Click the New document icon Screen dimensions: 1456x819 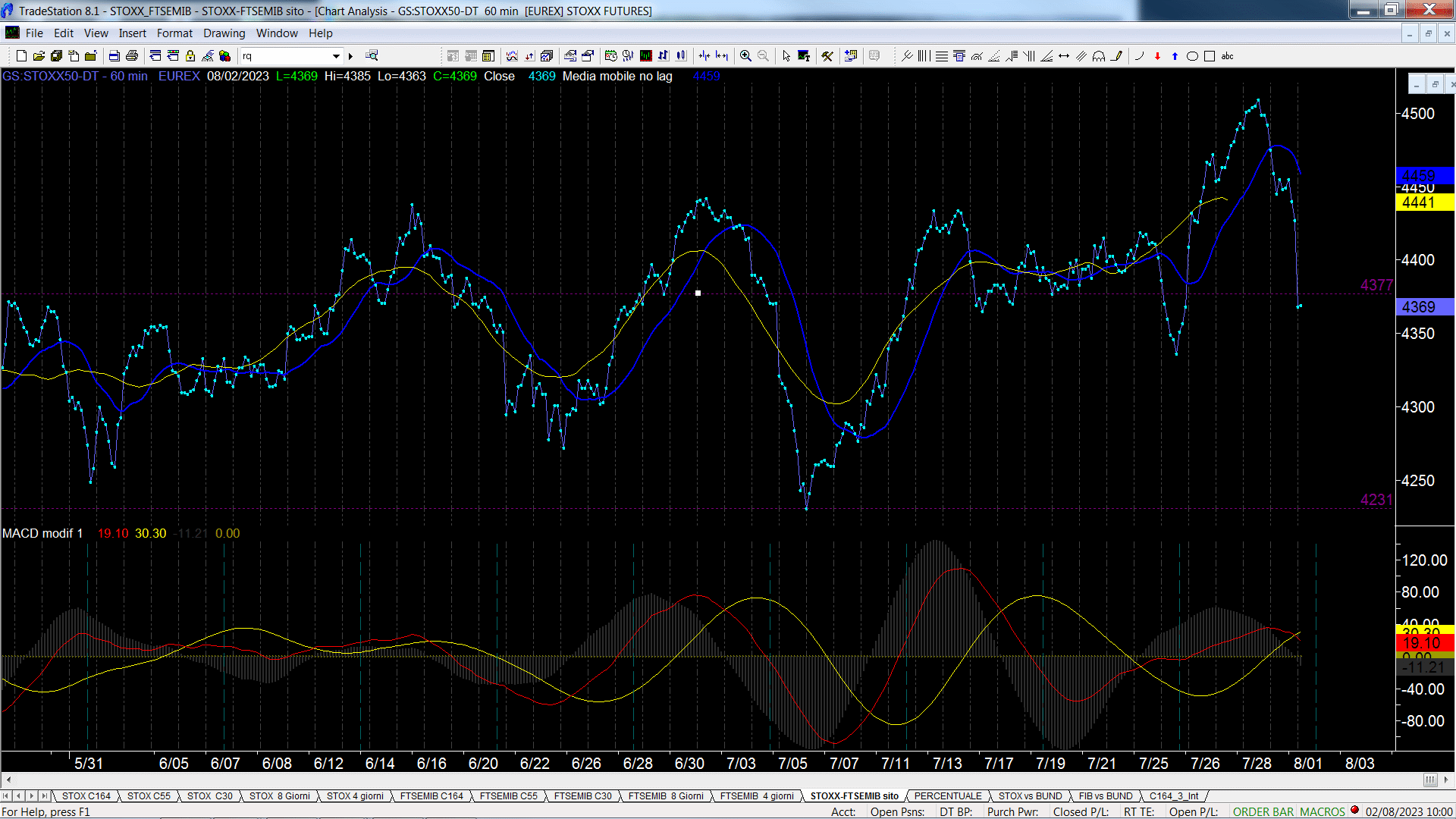(21, 56)
